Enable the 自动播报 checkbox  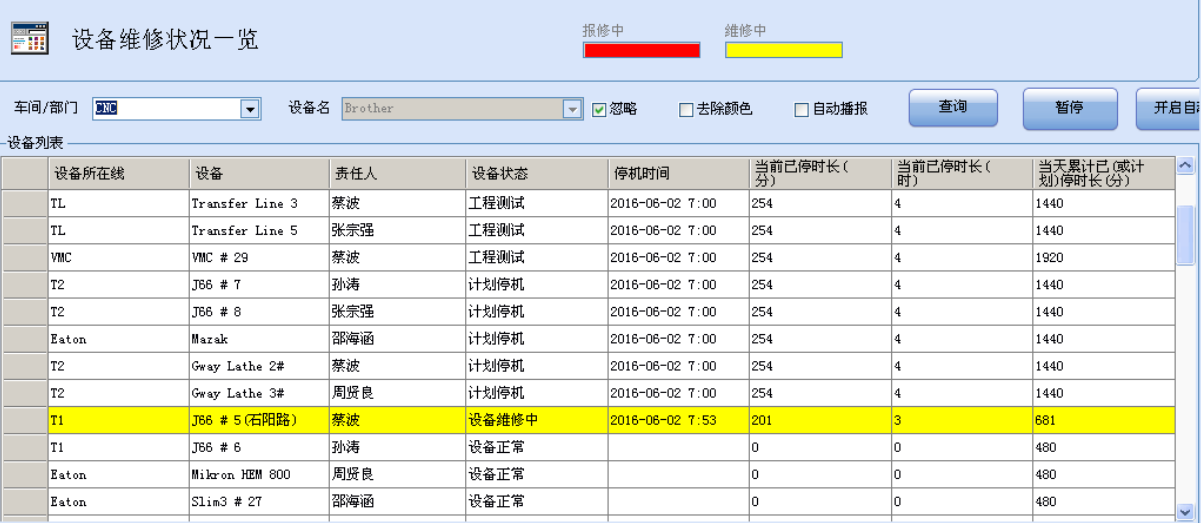tap(801, 110)
